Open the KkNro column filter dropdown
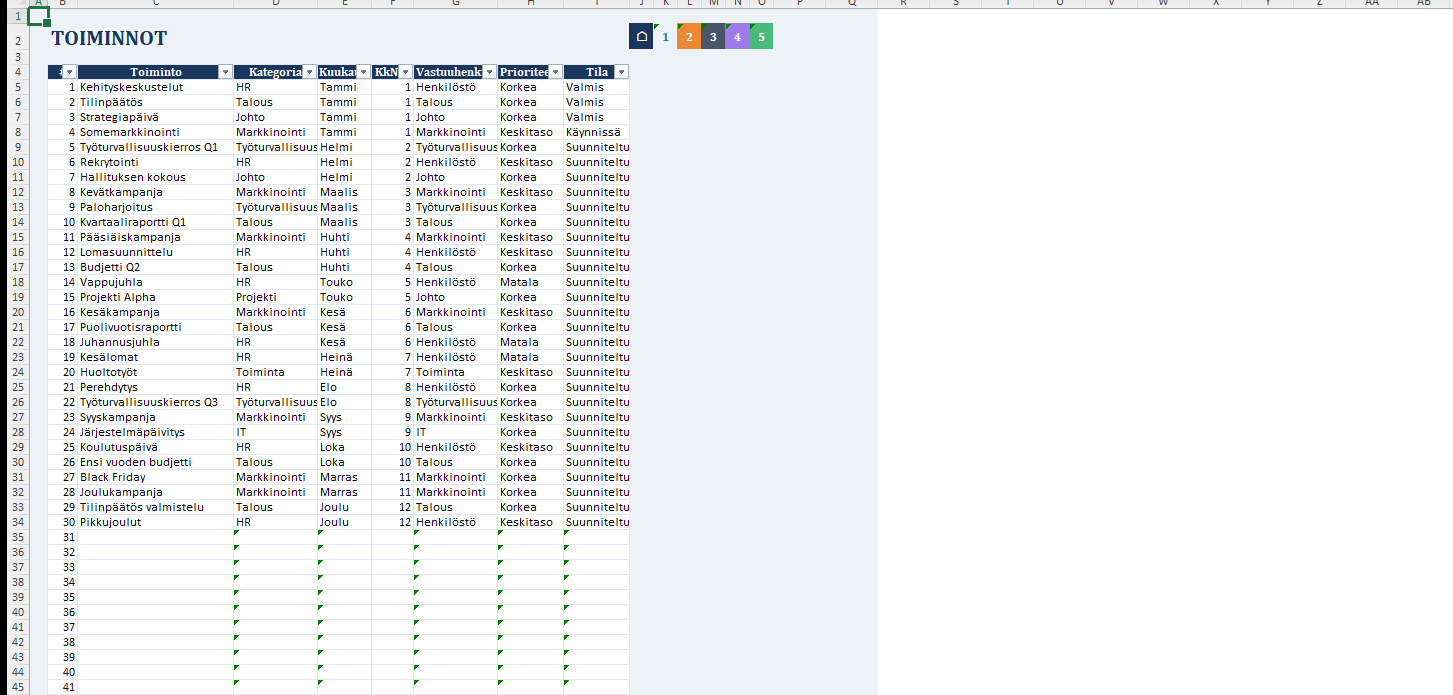Image resolution: width=1453 pixels, height=695 pixels. click(x=405, y=72)
